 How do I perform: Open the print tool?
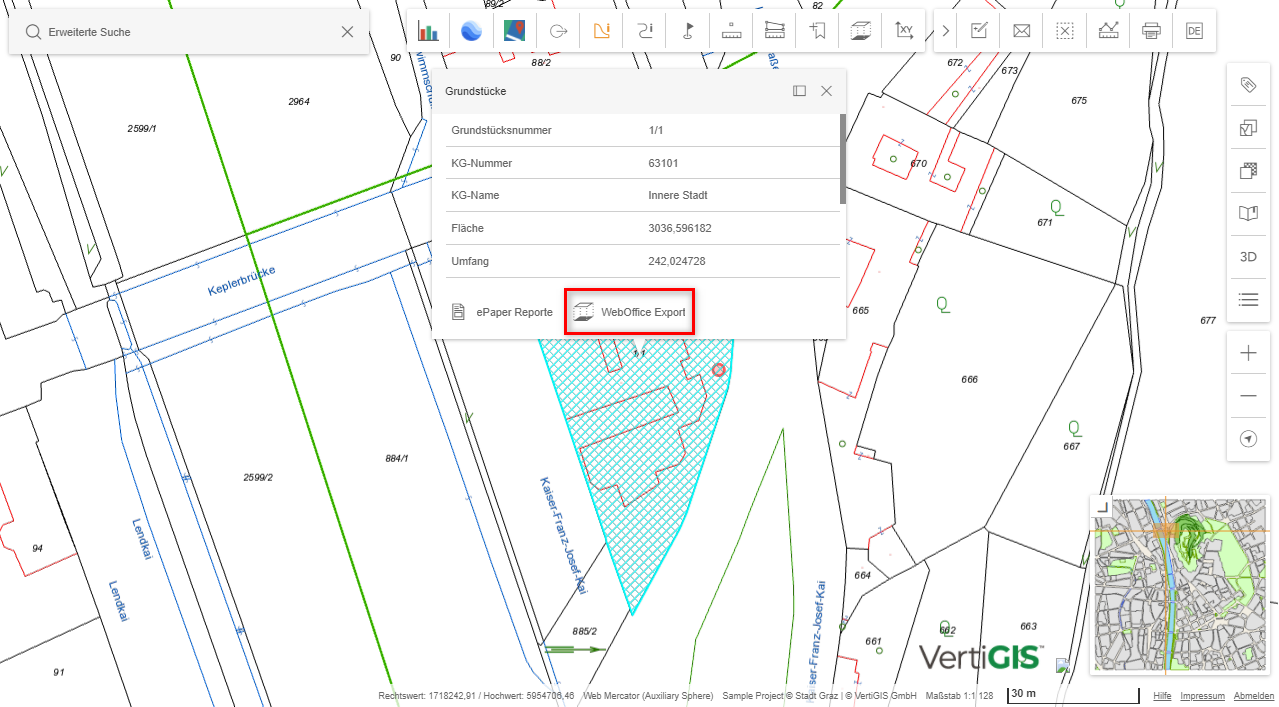pos(1150,30)
